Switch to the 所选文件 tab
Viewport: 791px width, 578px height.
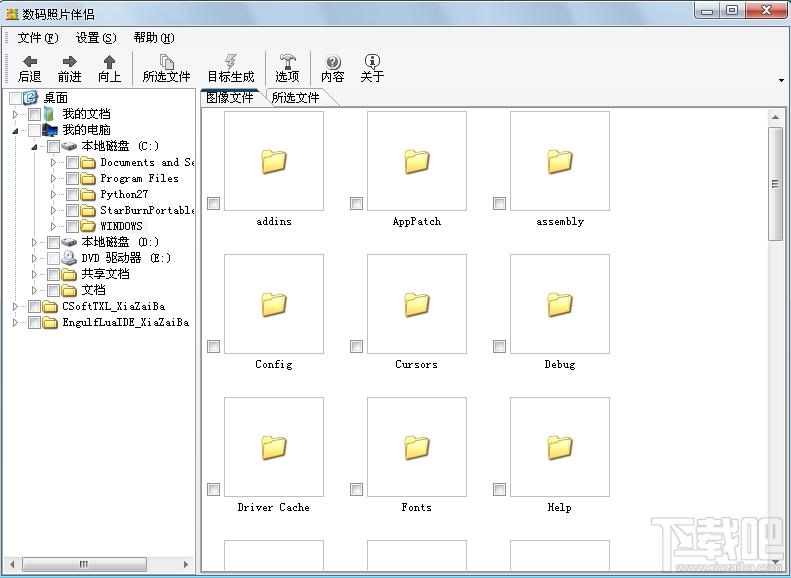(296, 98)
